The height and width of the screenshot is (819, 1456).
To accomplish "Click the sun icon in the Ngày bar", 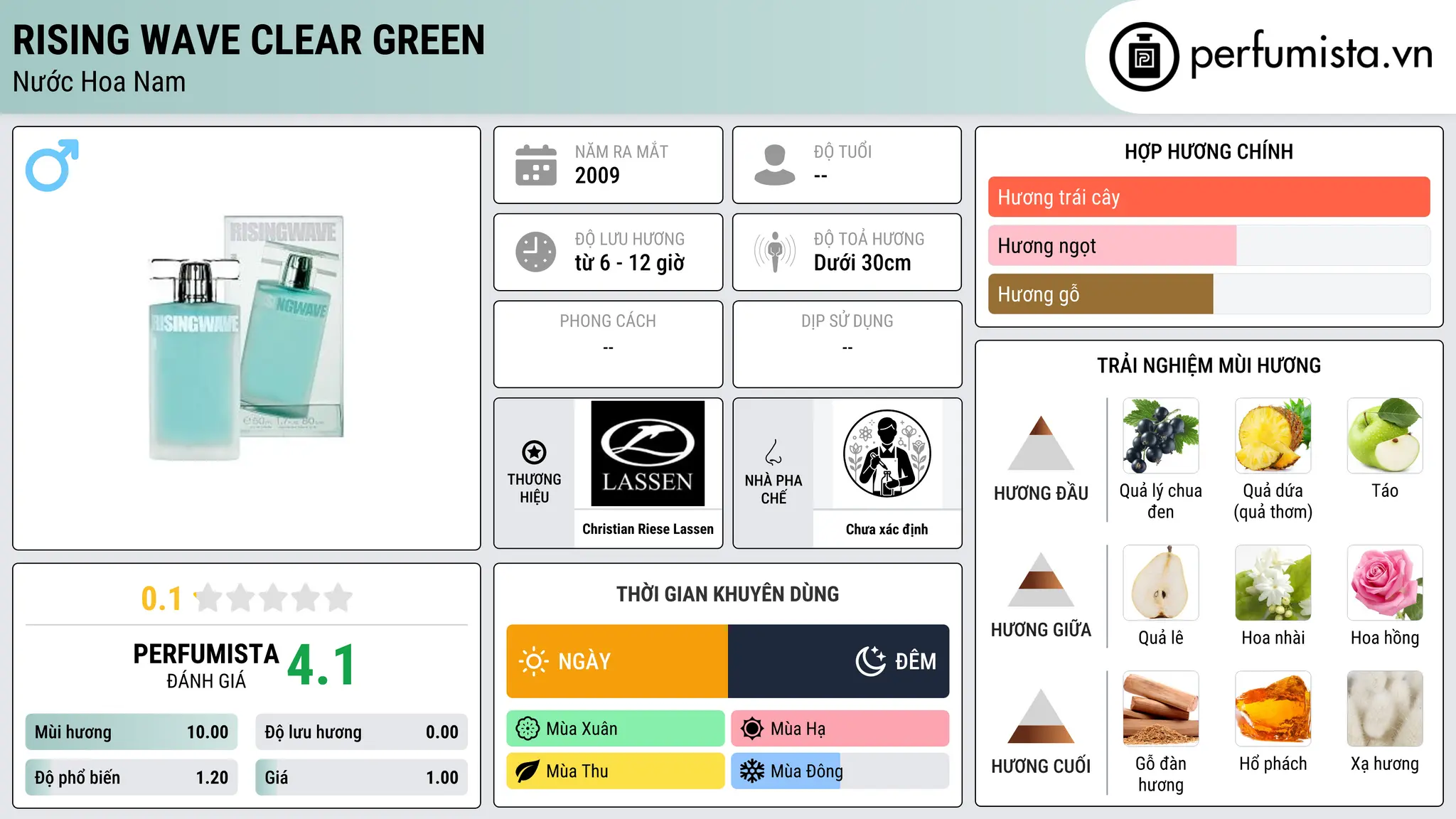I will 534,661.
